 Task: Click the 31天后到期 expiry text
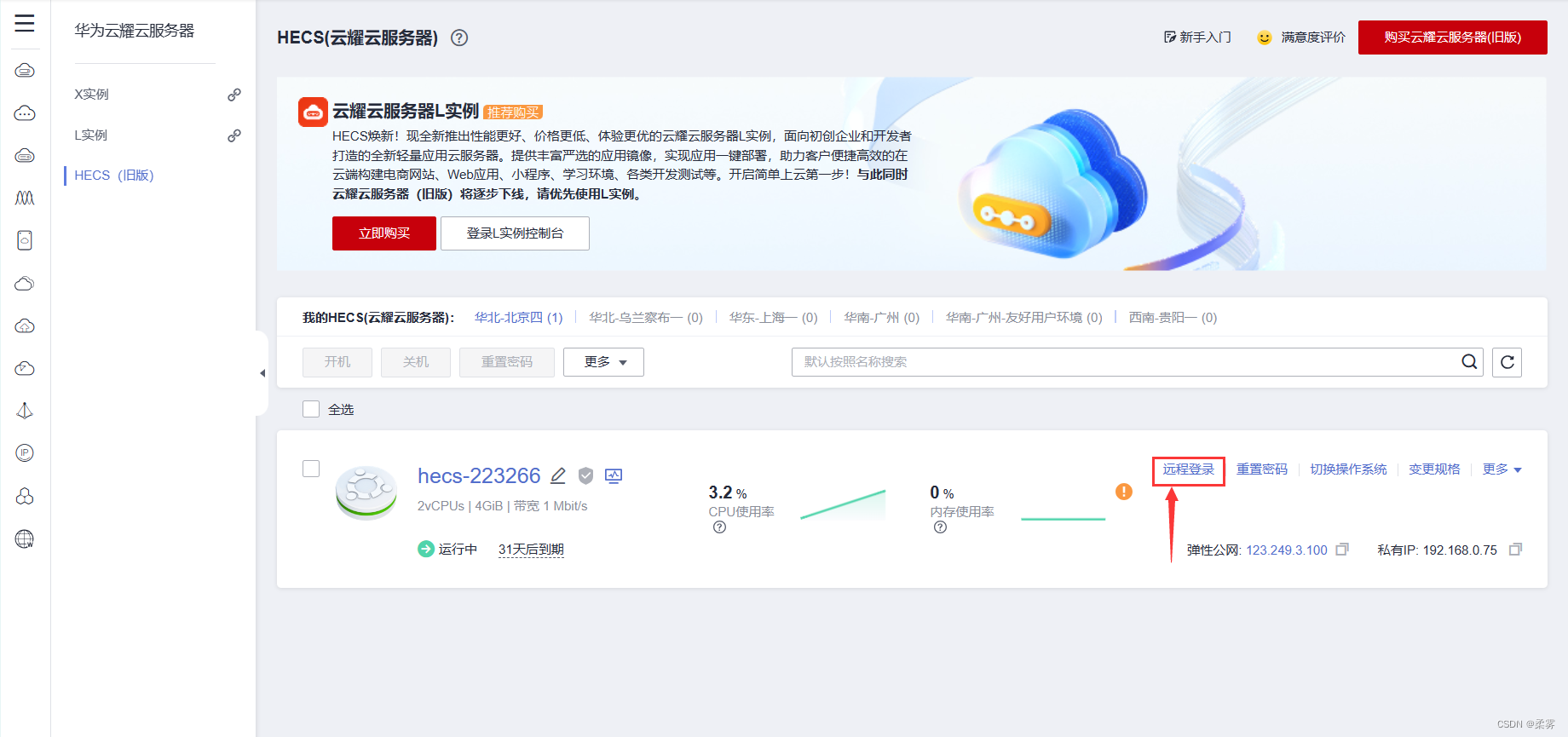531,550
